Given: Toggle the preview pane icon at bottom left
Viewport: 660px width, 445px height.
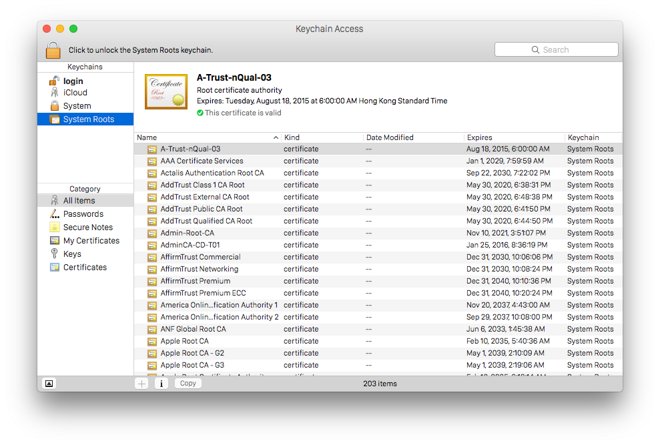Looking at the screenshot, I should tap(49, 384).
